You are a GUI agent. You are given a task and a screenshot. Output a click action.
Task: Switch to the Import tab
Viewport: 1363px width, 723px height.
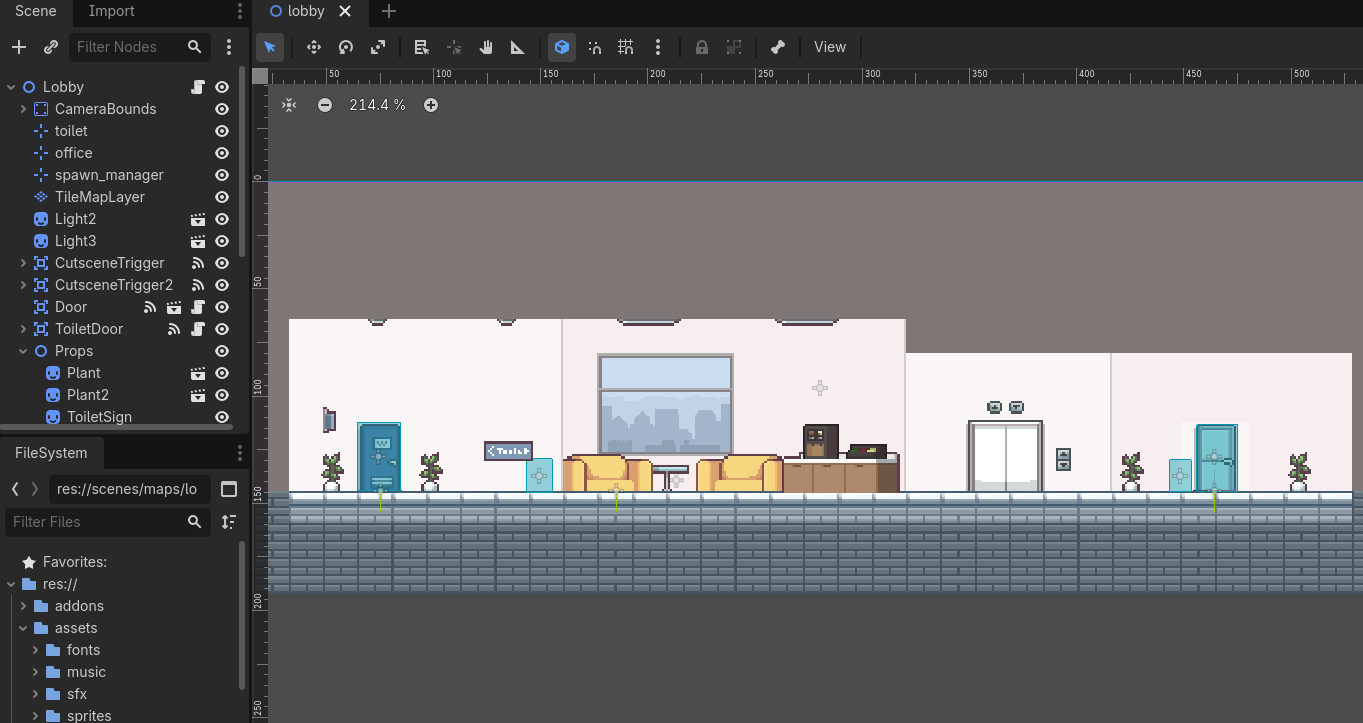click(x=110, y=12)
